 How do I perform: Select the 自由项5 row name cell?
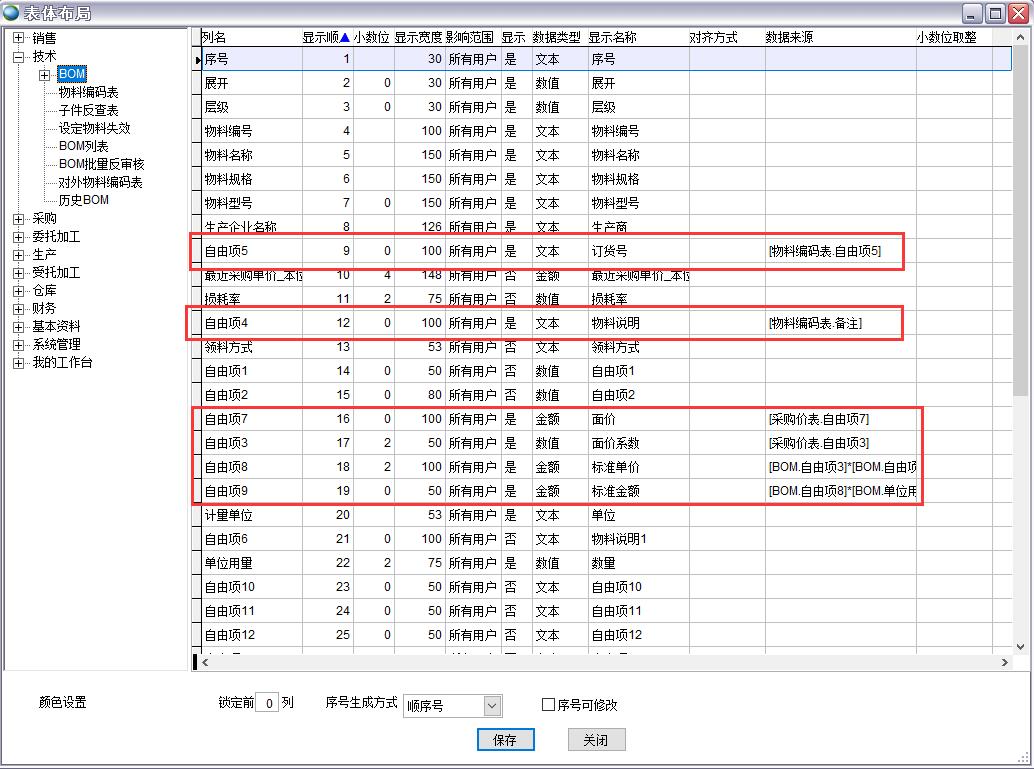(250, 251)
